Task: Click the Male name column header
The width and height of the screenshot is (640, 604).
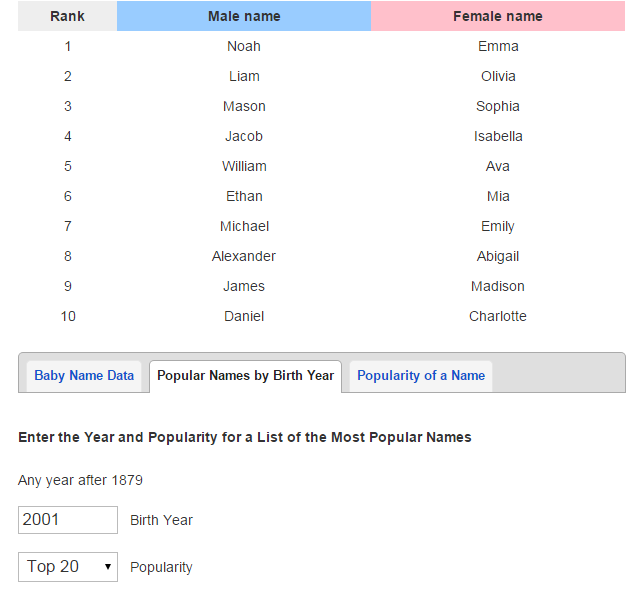Action: [244, 16]
